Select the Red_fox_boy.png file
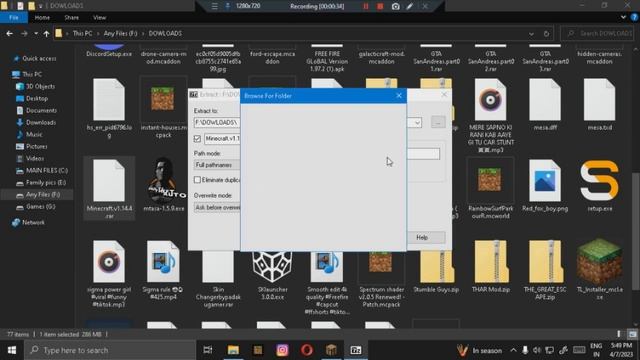This screenshot has width=640, height=360. [x=545, y=185]
